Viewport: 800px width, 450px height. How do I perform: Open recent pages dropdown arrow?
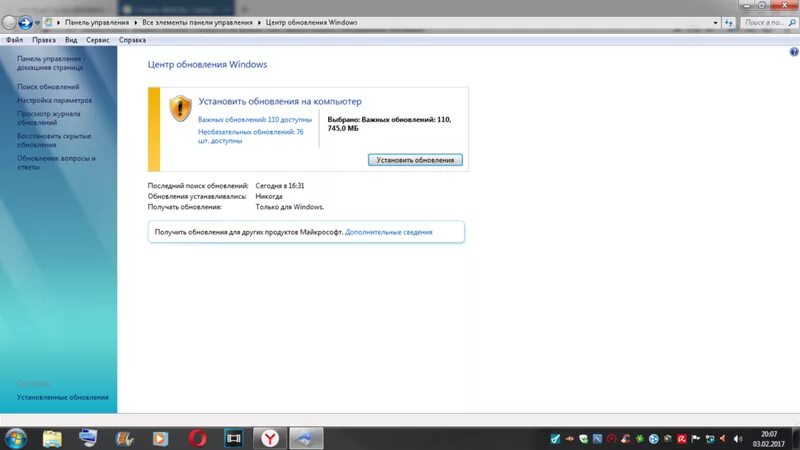[x=37, y=23]
